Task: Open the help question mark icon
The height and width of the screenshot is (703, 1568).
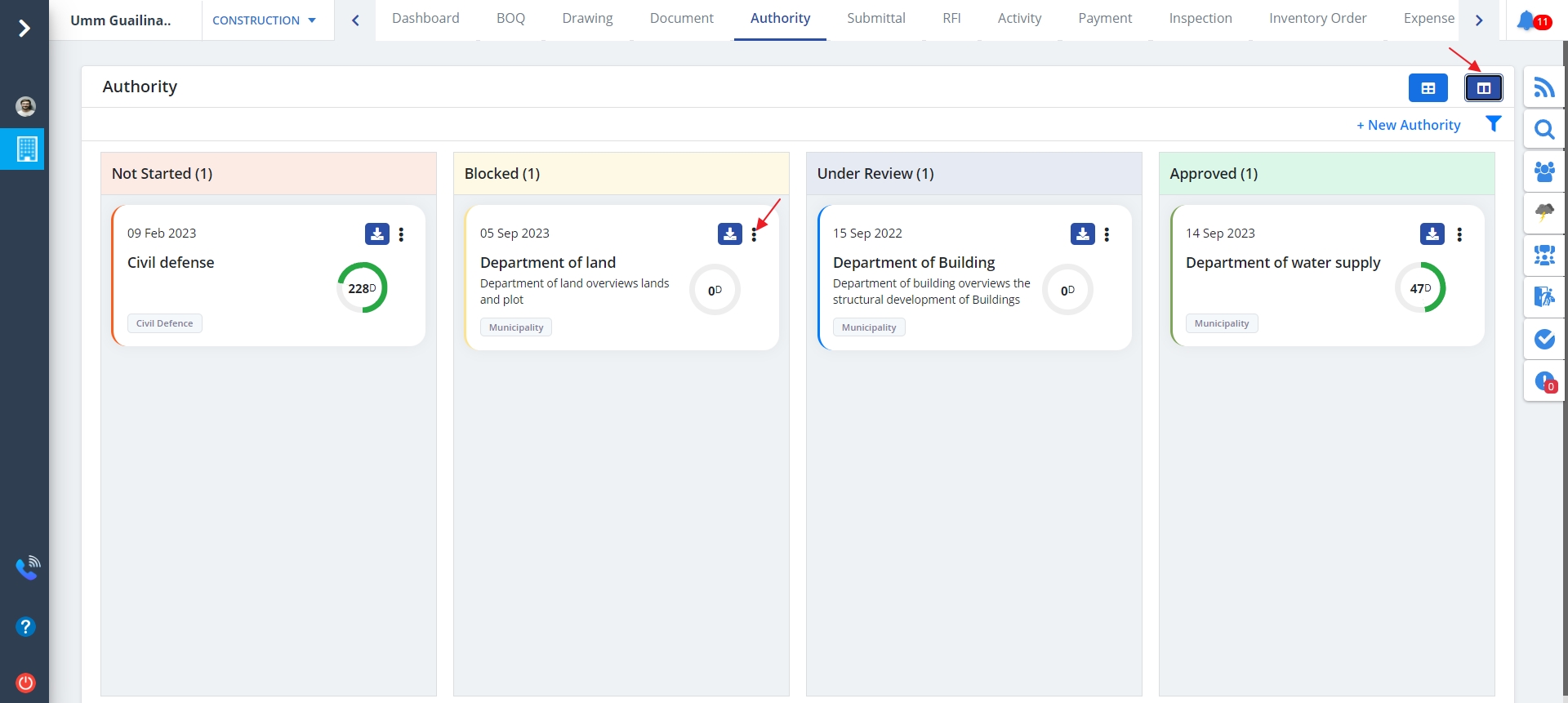Action: 25,626
